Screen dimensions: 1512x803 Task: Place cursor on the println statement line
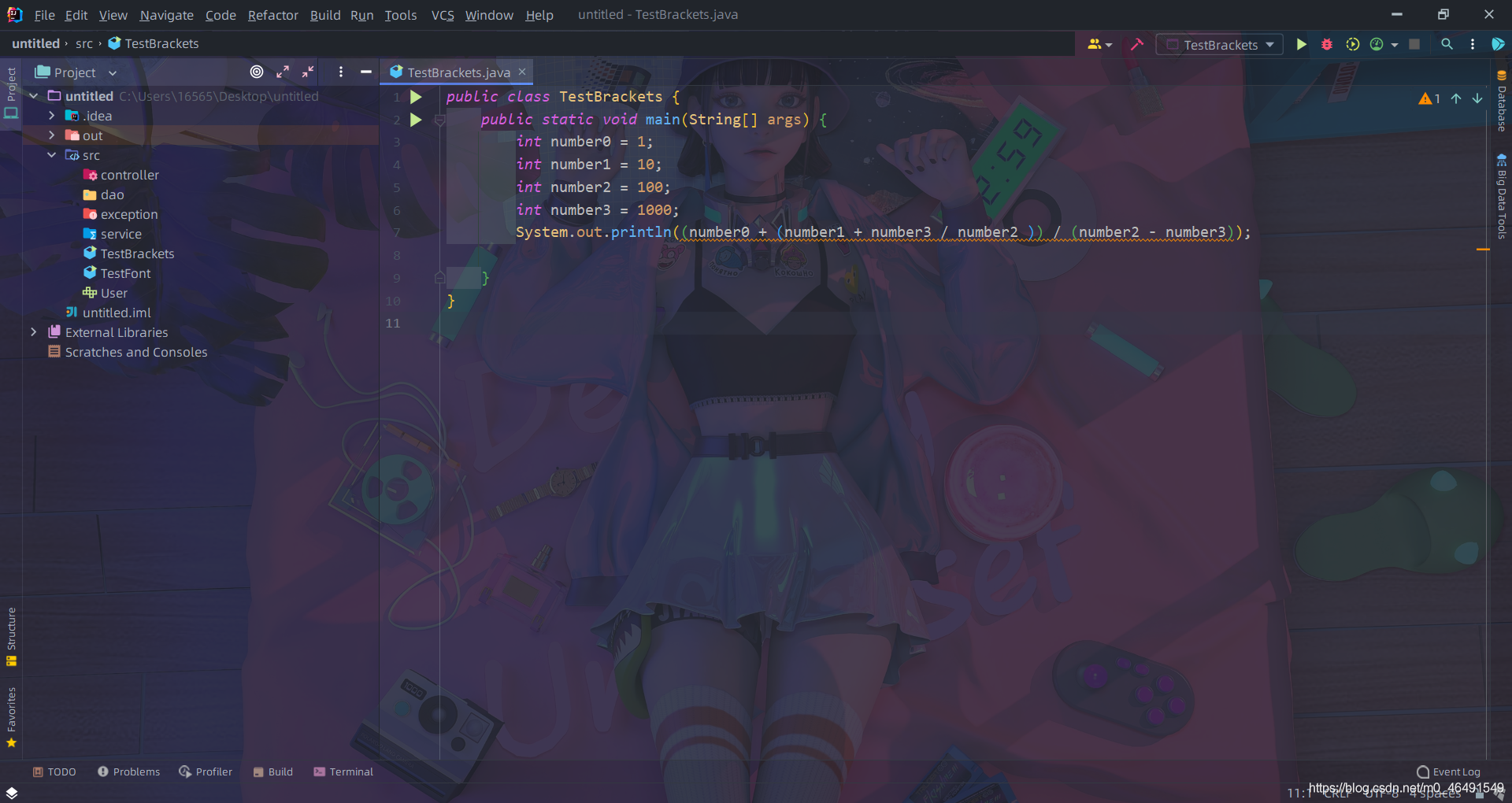click(882, 232)
